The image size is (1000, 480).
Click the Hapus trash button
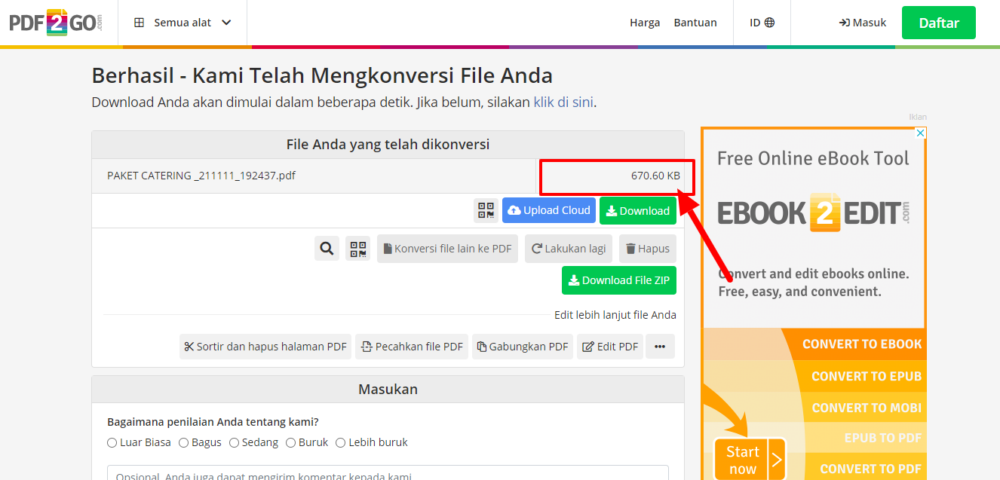646,249
